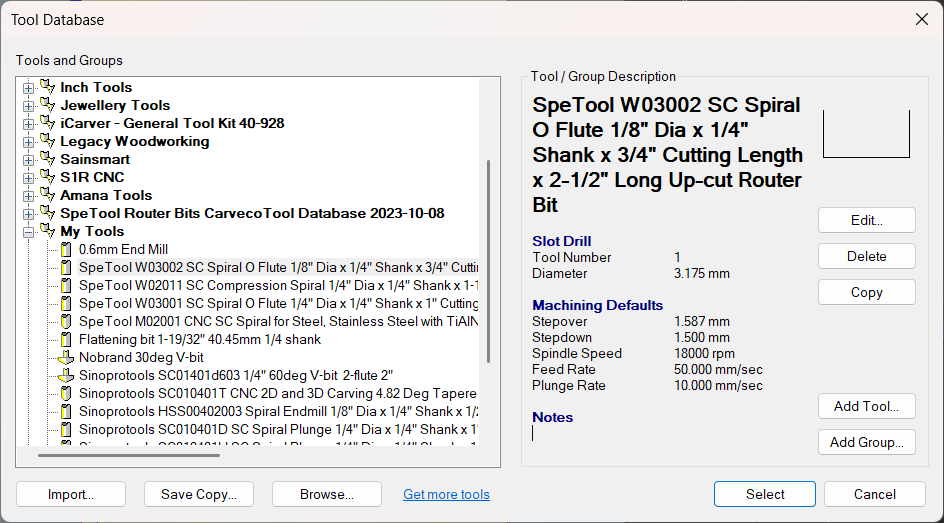Open the Get more tools link
The image size is (944, 523).
[x=446, y=494]
